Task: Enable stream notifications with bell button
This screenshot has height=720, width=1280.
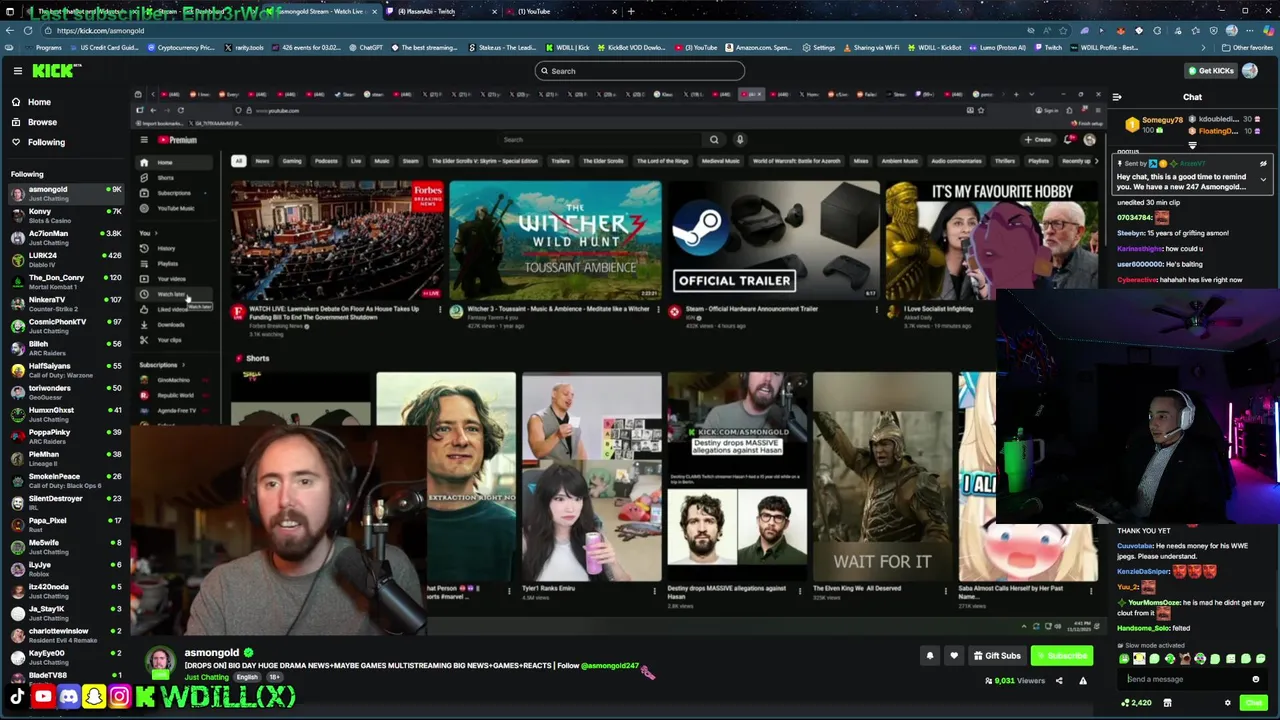Action: pos(930,656)
